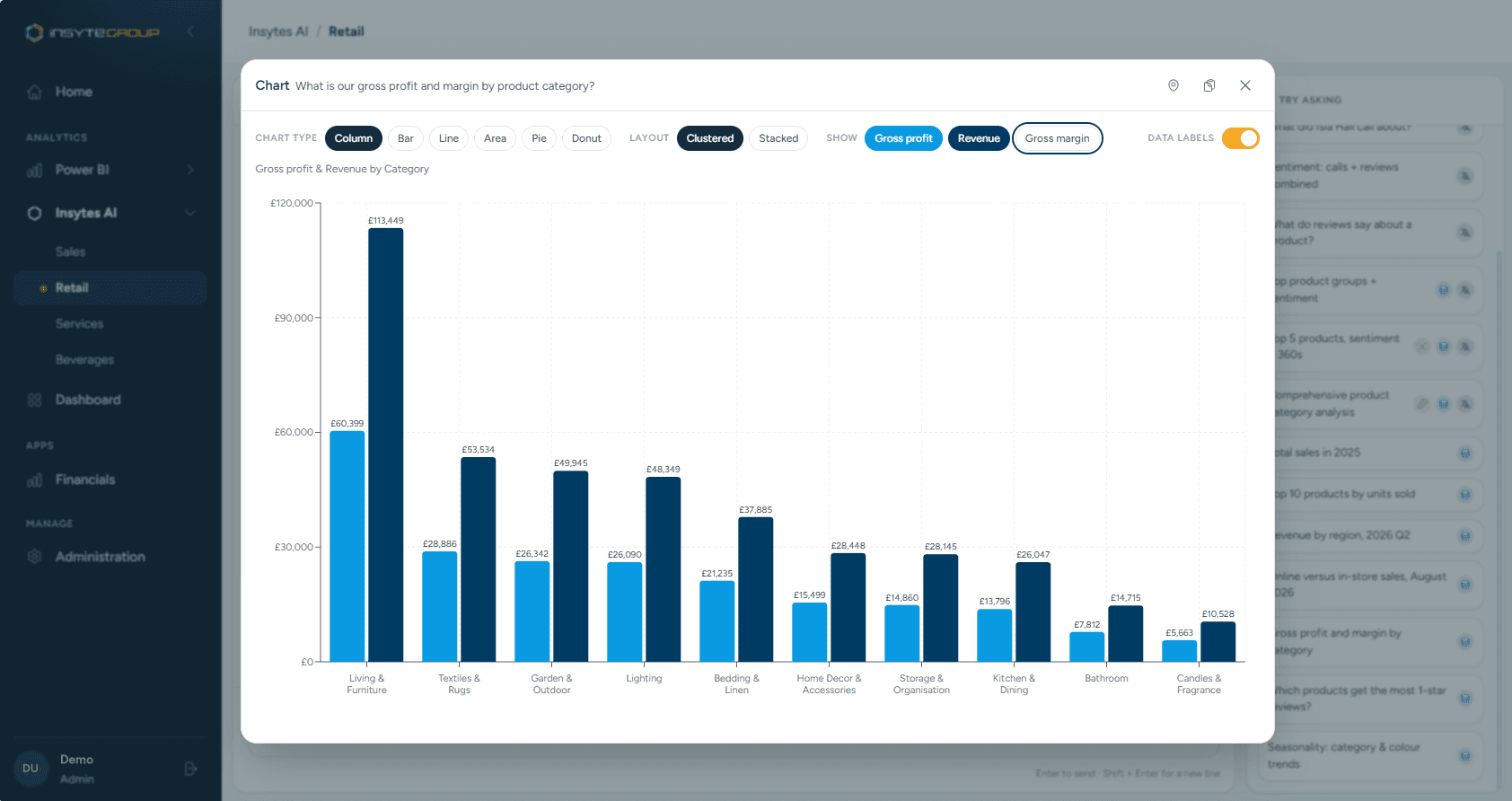Open Retail in the sidebar
This screenshot has width=1512, height=801.
pyautogui.click(x=110, y=288)
